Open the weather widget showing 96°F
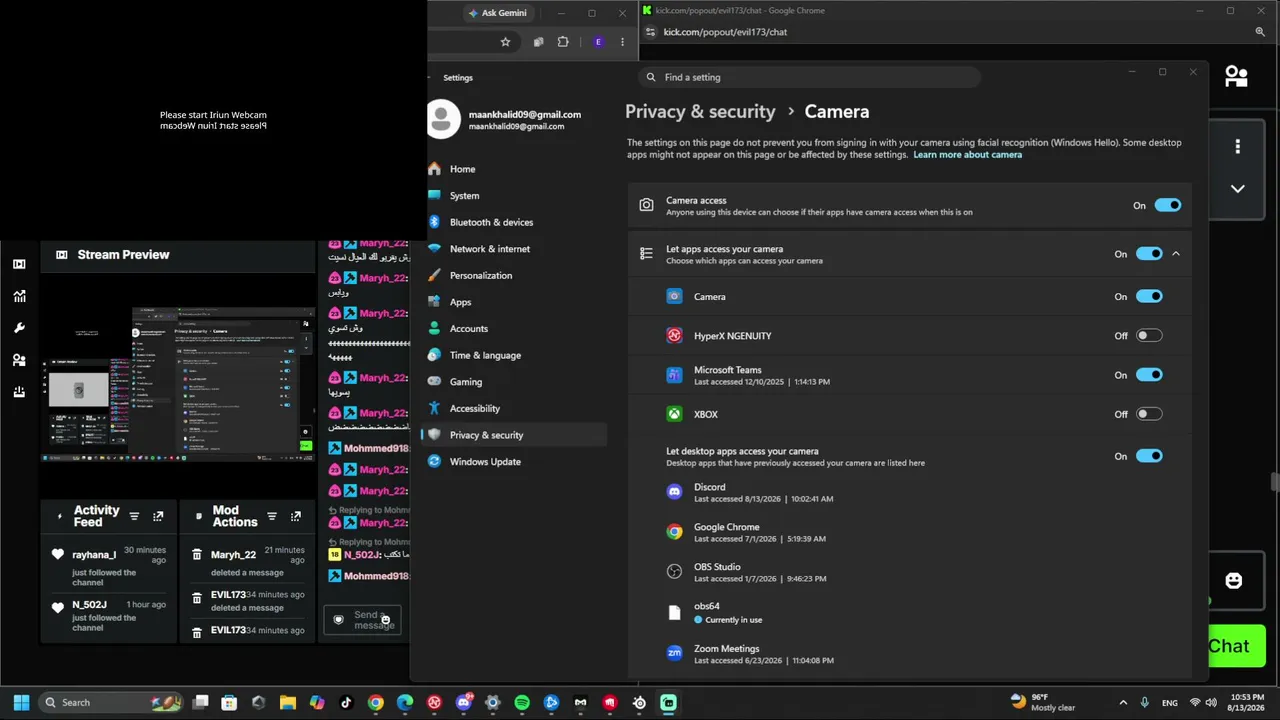The height and width of the screenshot is (720, 1280). point(1041,702)
